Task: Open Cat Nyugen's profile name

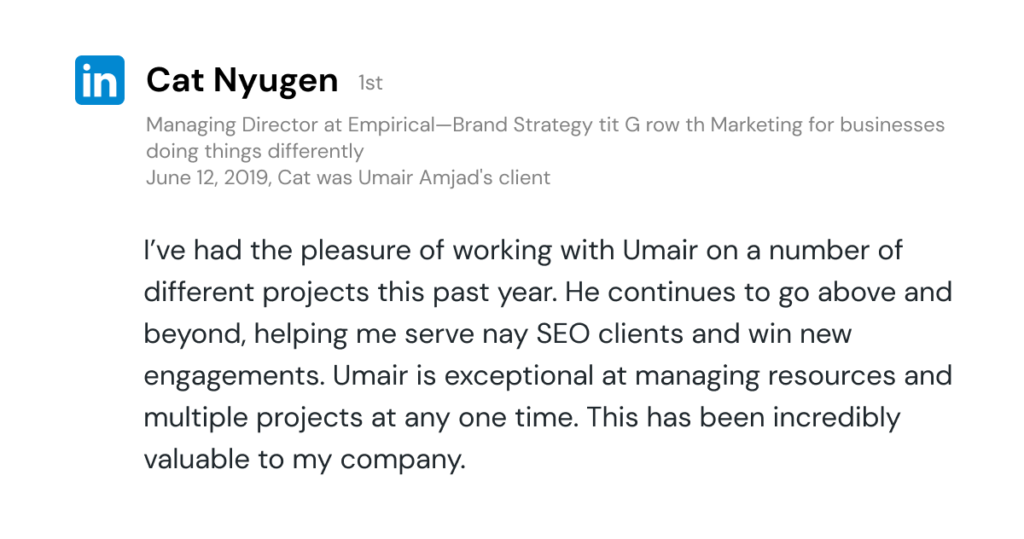Action: pyautogui.click(x=242, y=81)
